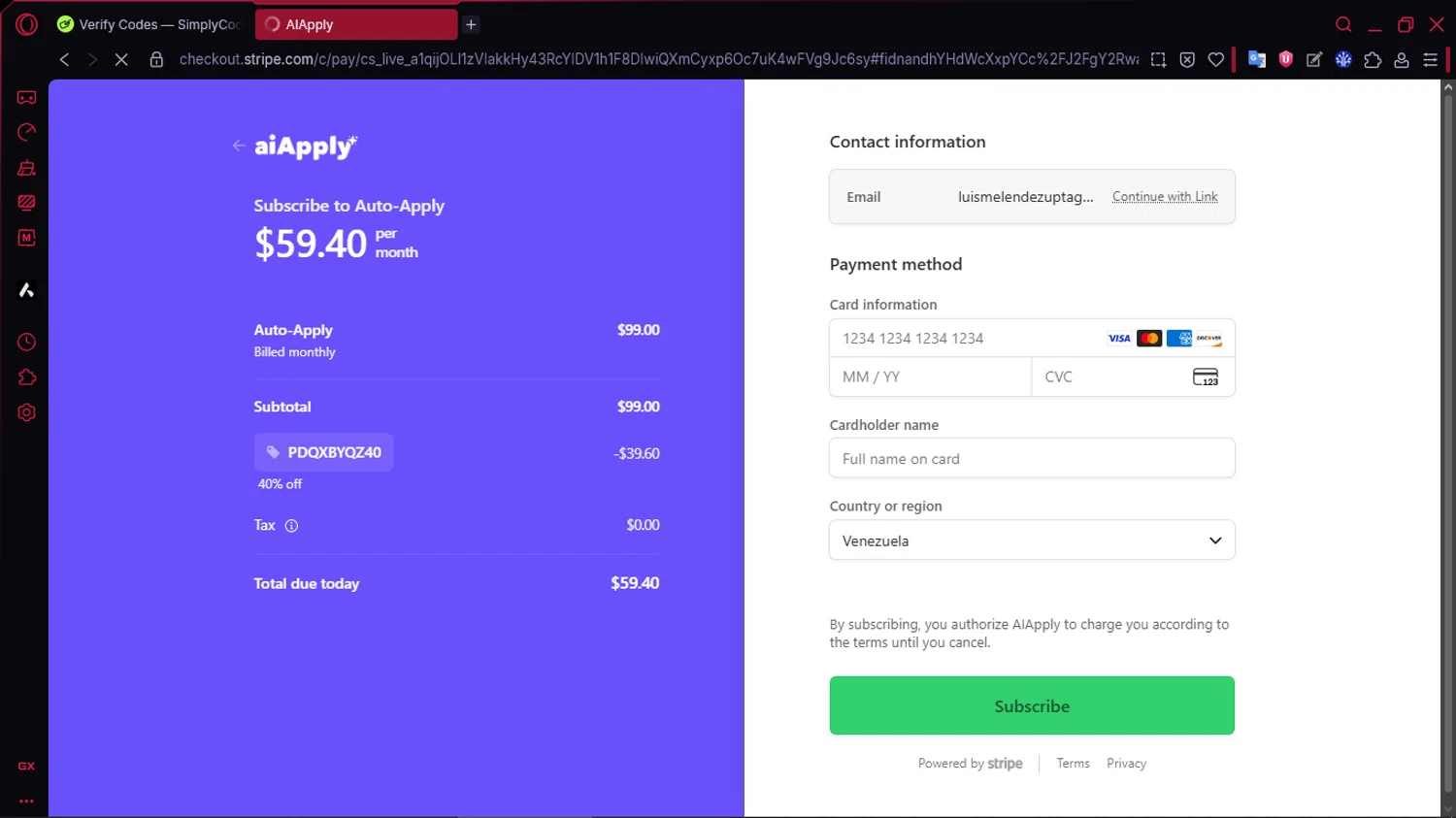Open the M mail icon in sidebar
The height and width of the screenshot is (818, 1456).
(x=27, y=238)
